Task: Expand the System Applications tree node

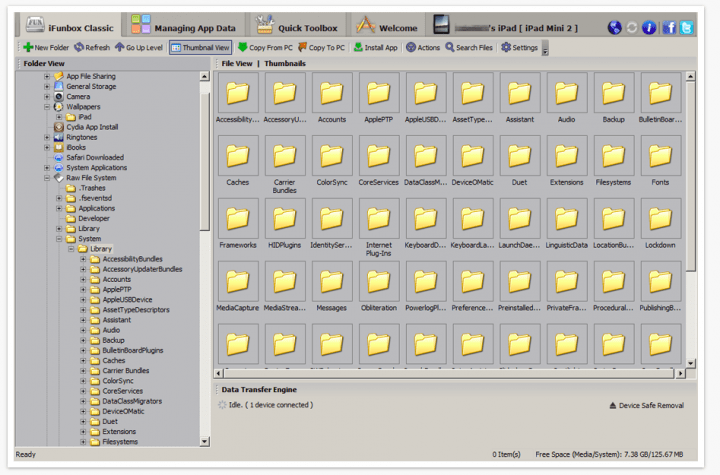Action: (x=47, y=168)
